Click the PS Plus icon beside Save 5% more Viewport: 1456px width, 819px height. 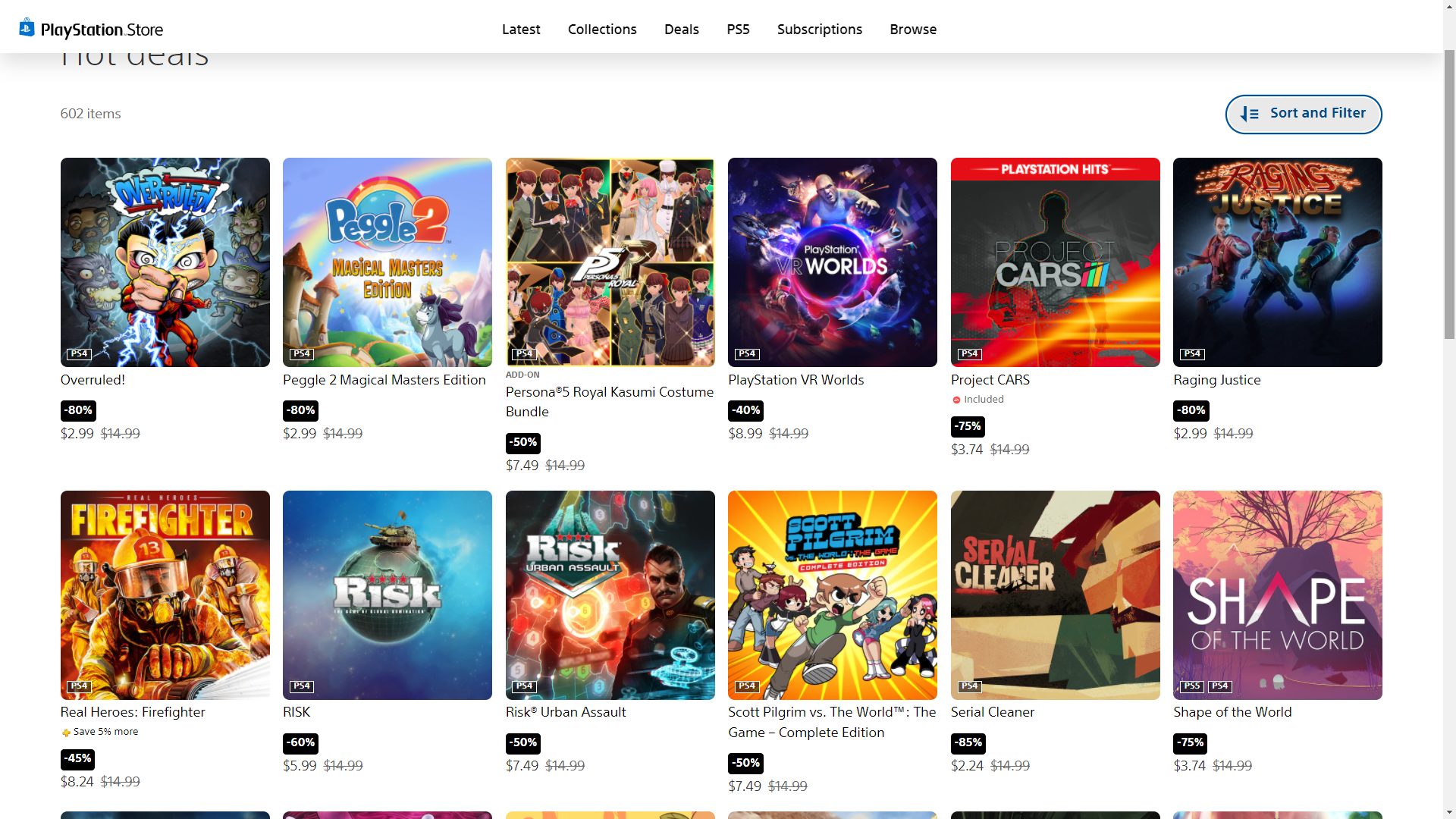[66, 733]
